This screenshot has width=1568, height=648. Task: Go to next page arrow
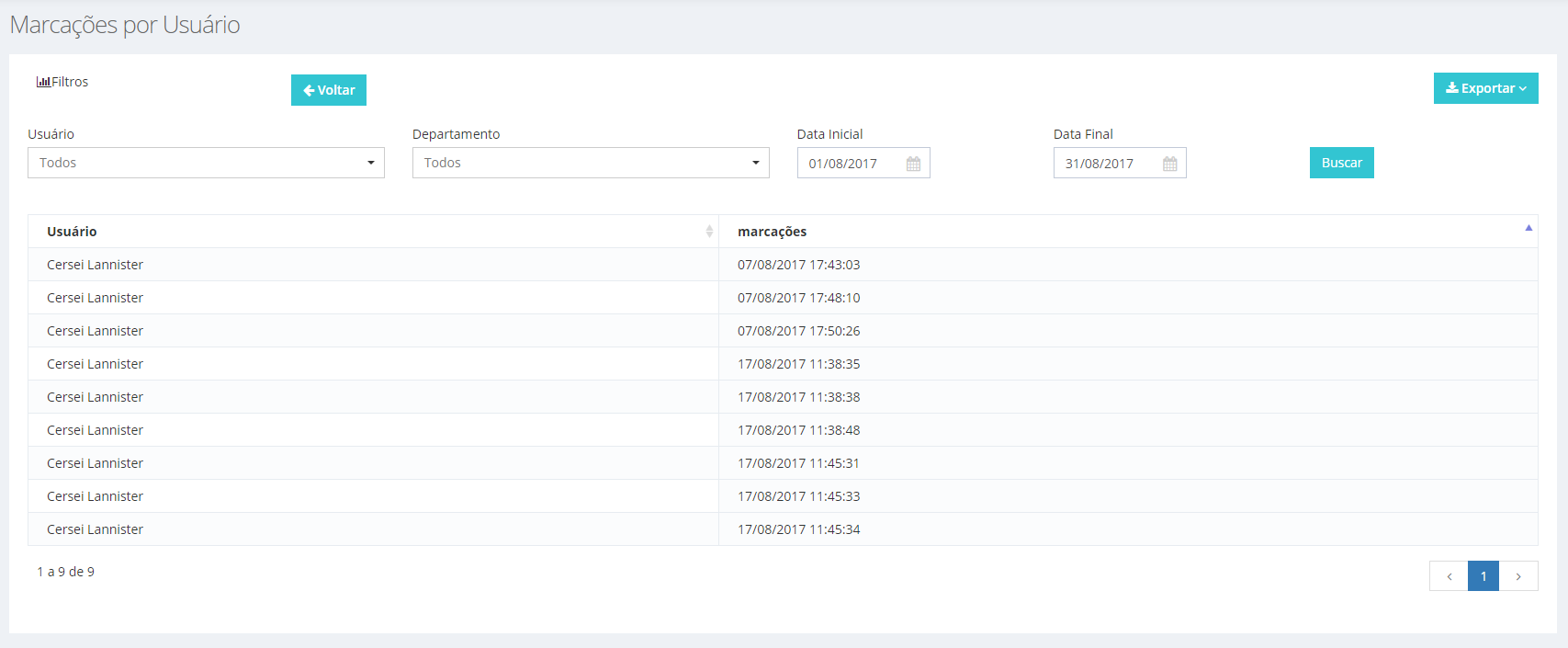tap(1518, 576)
